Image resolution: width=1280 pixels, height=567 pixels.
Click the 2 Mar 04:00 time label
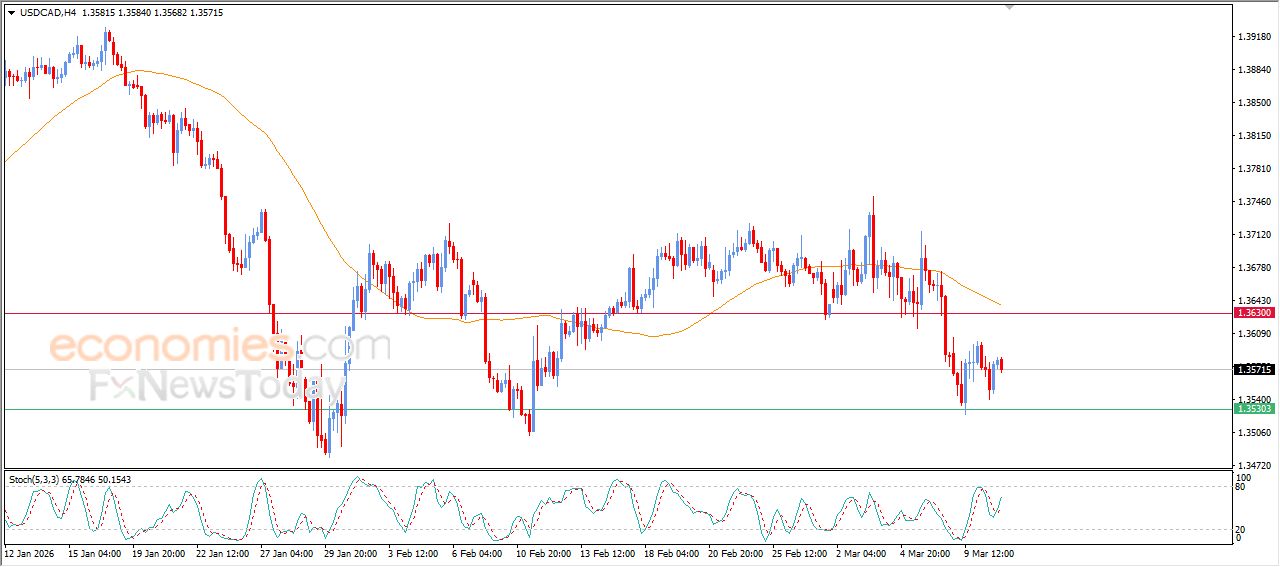point(861,553)
